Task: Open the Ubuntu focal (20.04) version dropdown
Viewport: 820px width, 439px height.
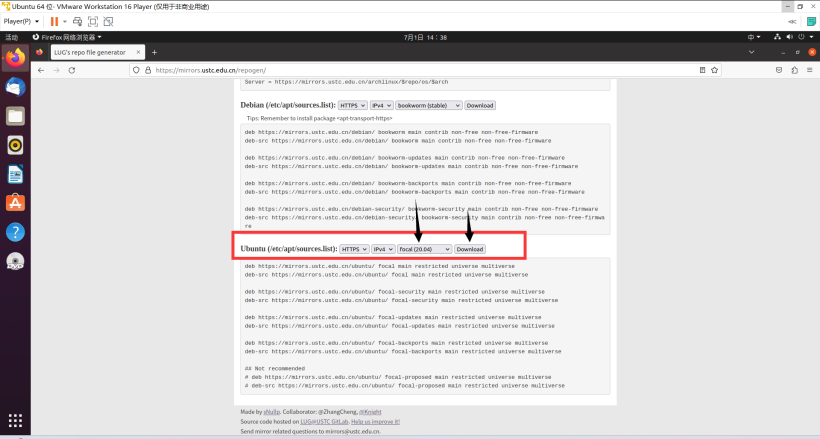Action: pyautogui.click(x=423, y=249)
